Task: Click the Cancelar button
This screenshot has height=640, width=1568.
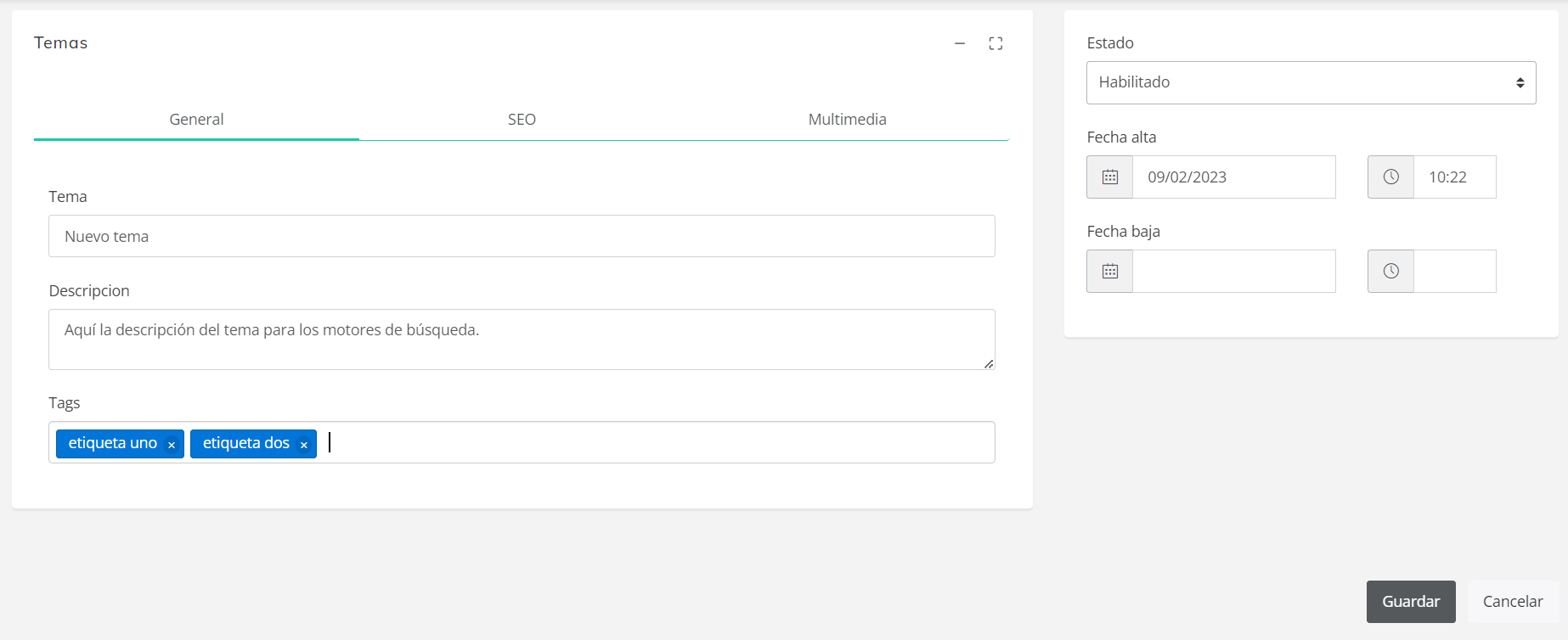Action: pyautogui.click(x=1512, y=602)
